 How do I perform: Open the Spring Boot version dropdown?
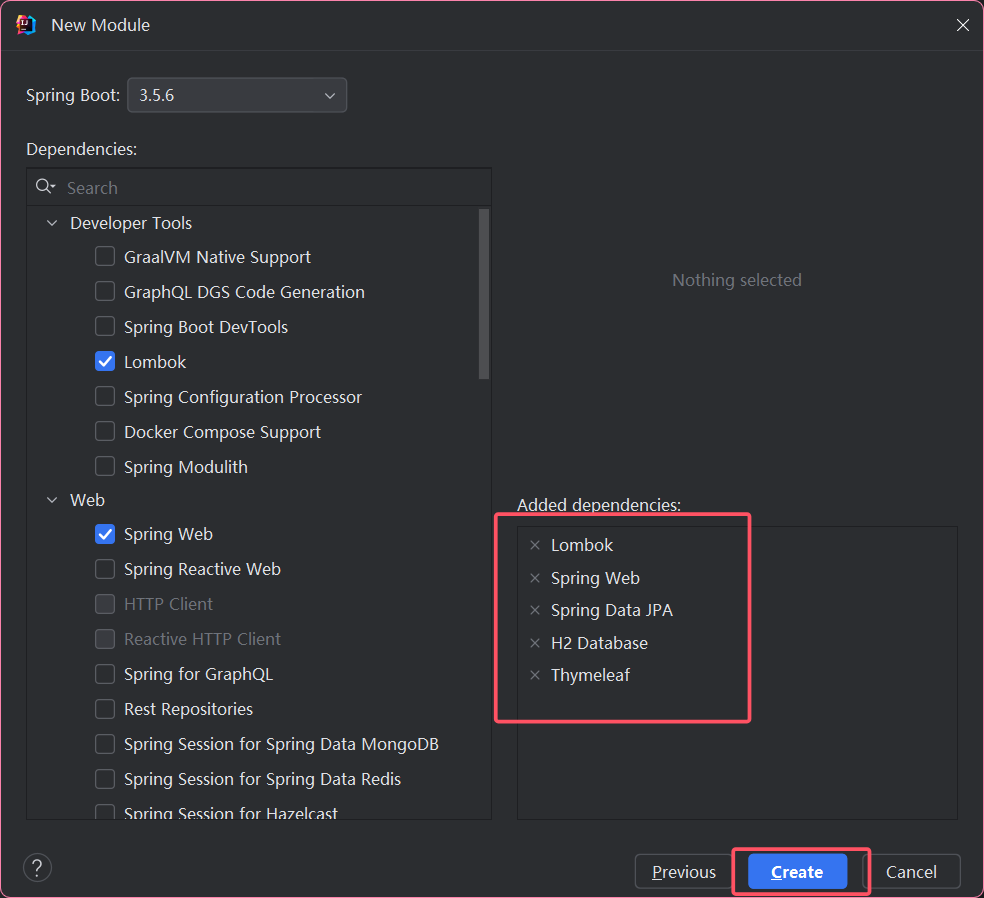[x=237, y=95]
